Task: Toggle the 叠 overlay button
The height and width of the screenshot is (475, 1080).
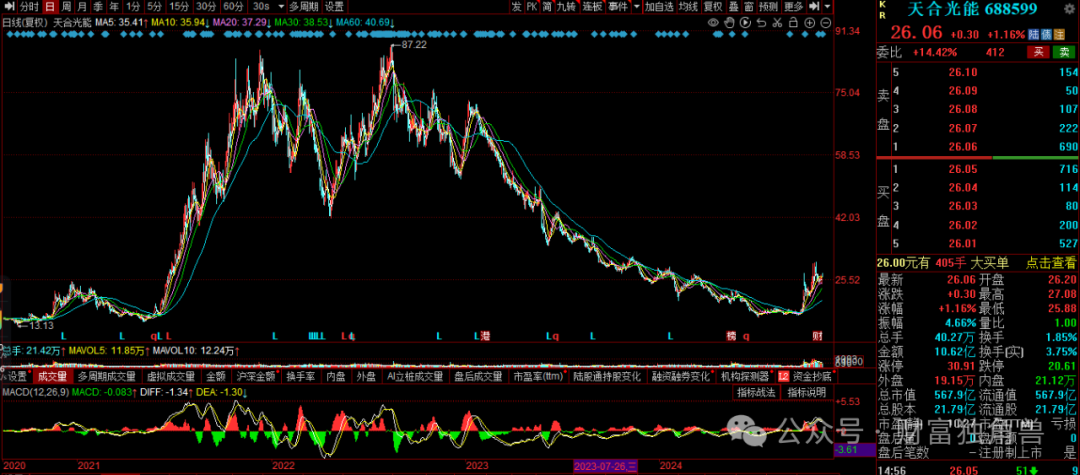Action: [734, 6]
